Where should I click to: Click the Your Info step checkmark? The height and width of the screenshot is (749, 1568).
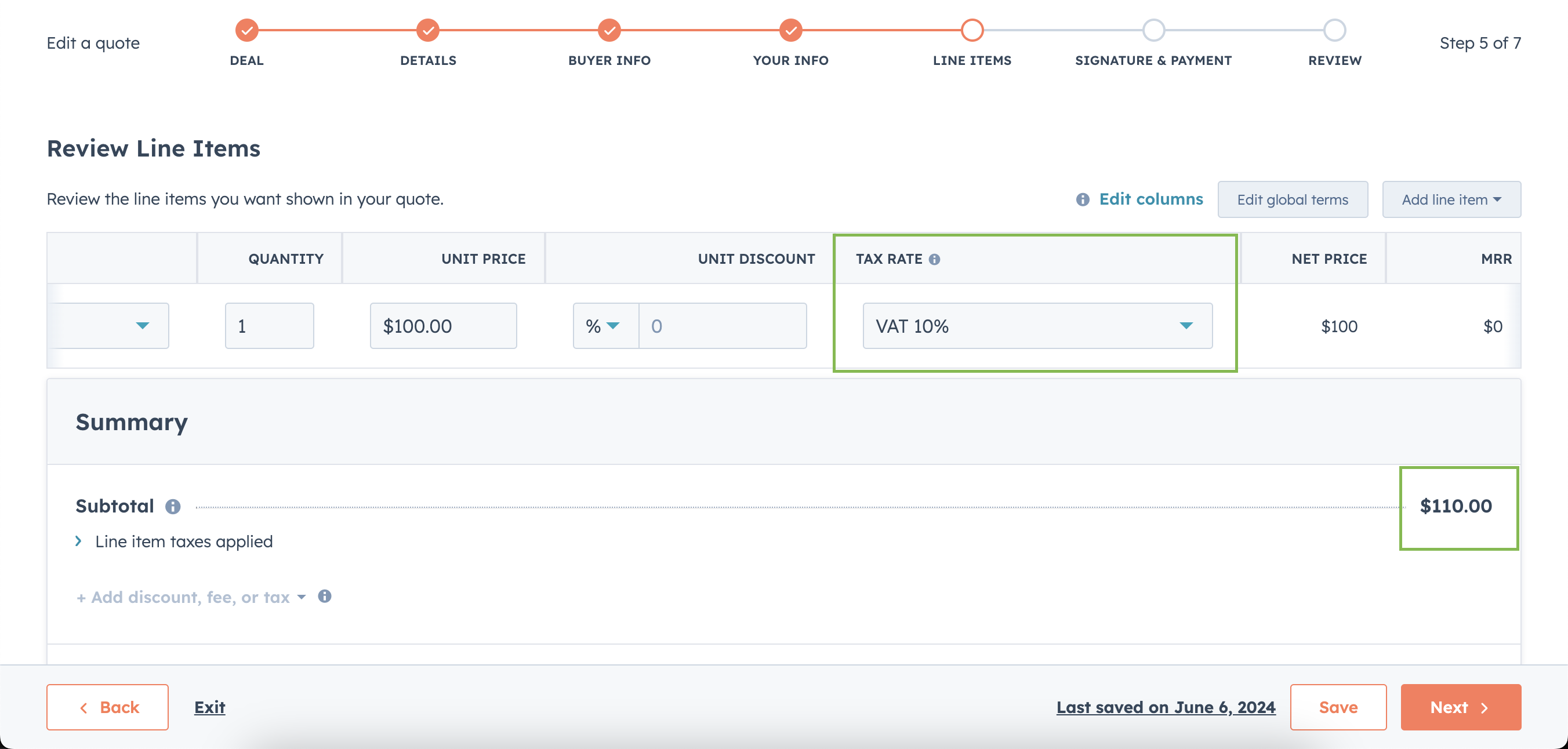(791, 30)
